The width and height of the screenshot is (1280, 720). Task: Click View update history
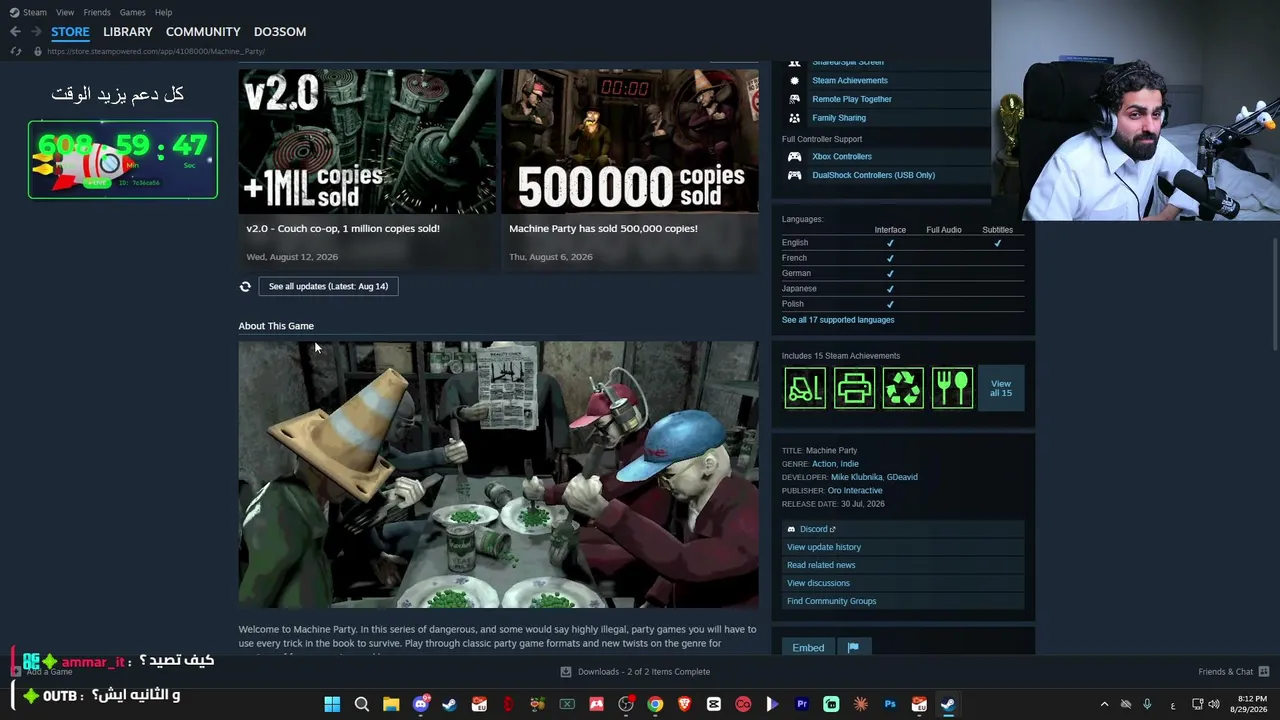coord(824,547)
